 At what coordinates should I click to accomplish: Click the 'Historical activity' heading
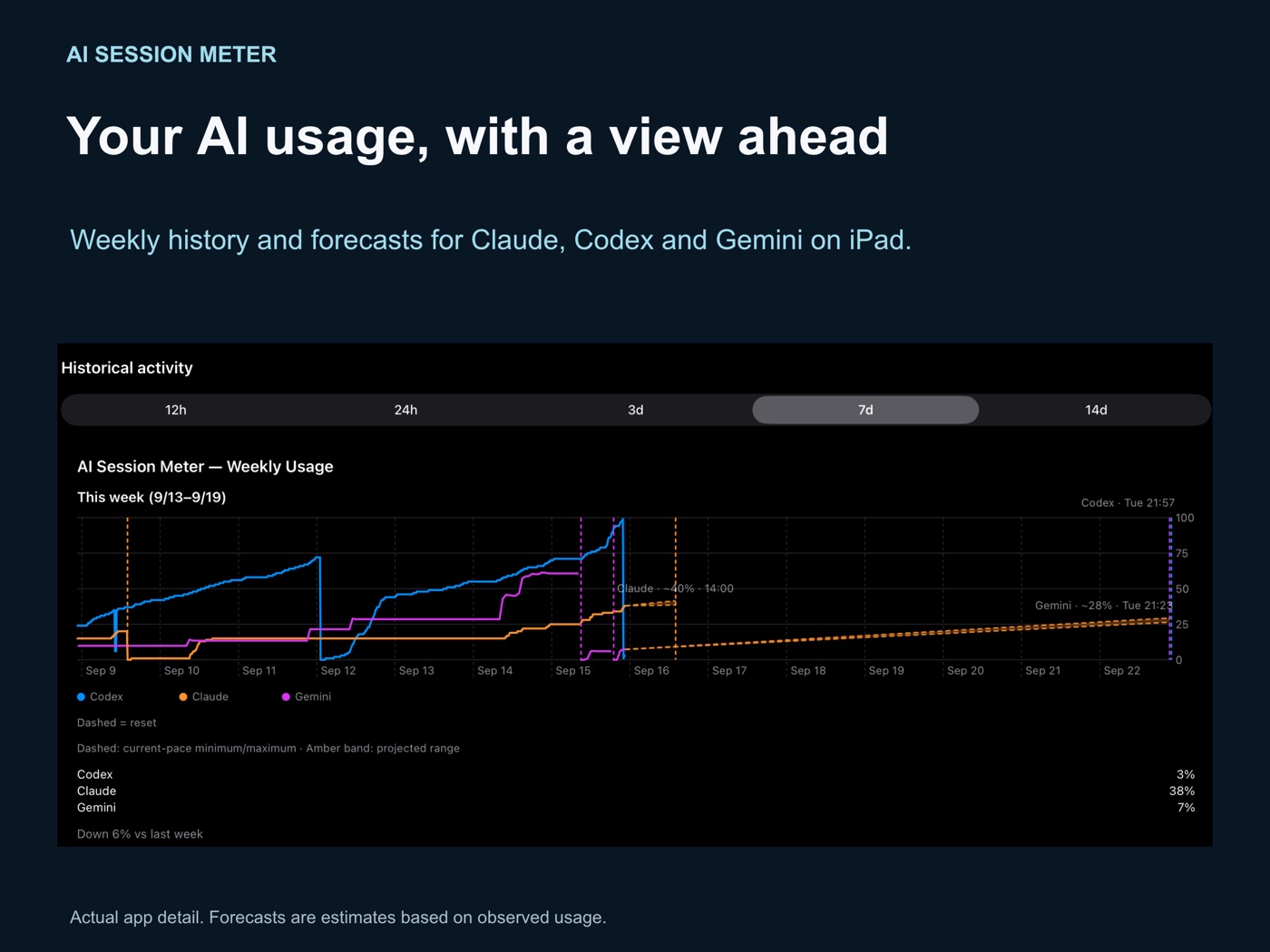click(127, 368)
